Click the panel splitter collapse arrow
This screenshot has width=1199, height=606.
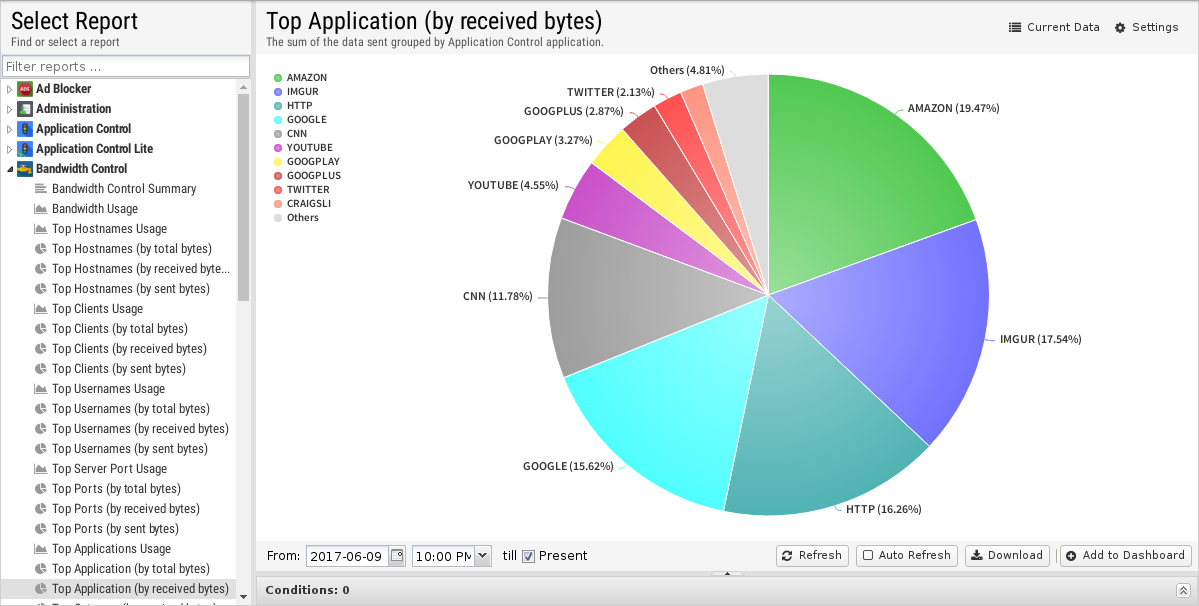tap(727, 573)
